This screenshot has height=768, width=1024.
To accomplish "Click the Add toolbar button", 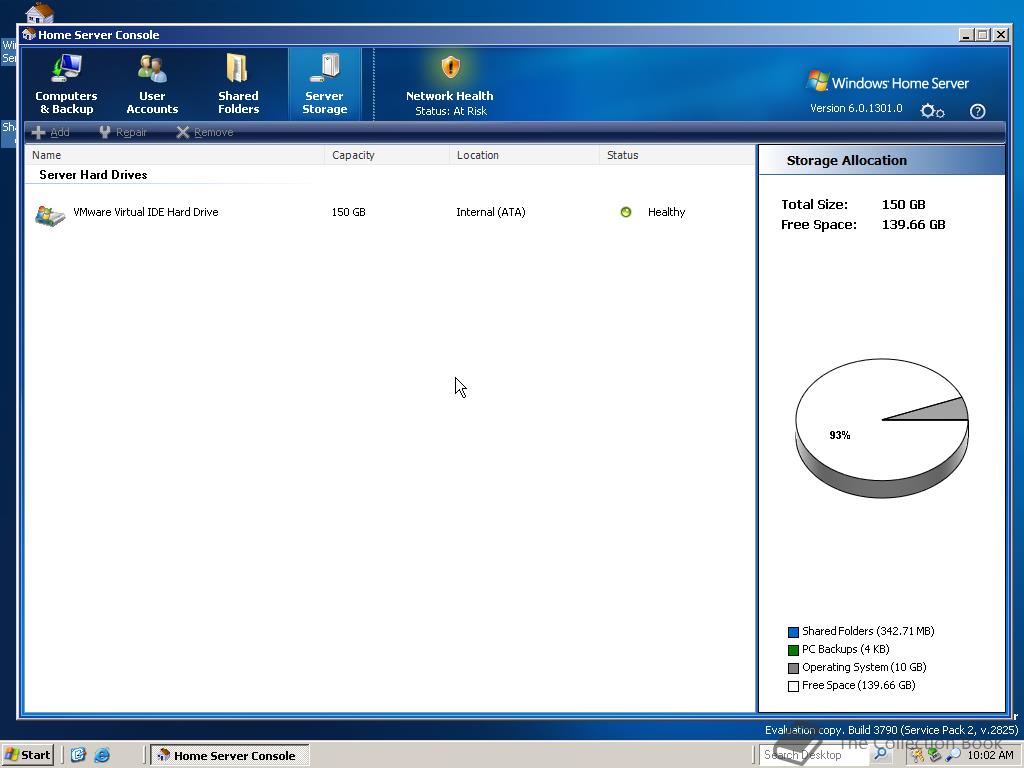I will (50, 132).
